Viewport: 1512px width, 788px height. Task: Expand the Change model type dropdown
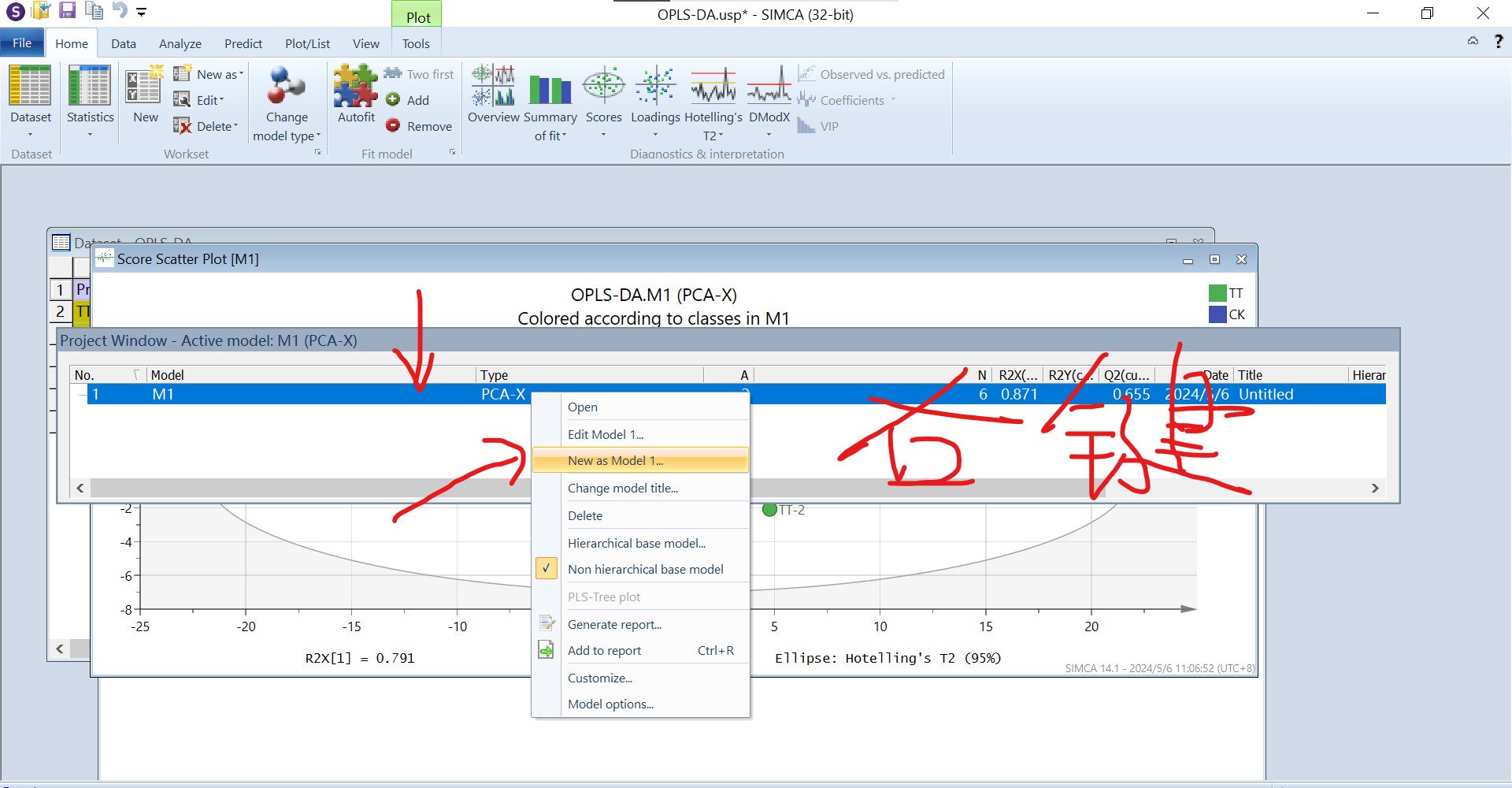tap(286, 136)
